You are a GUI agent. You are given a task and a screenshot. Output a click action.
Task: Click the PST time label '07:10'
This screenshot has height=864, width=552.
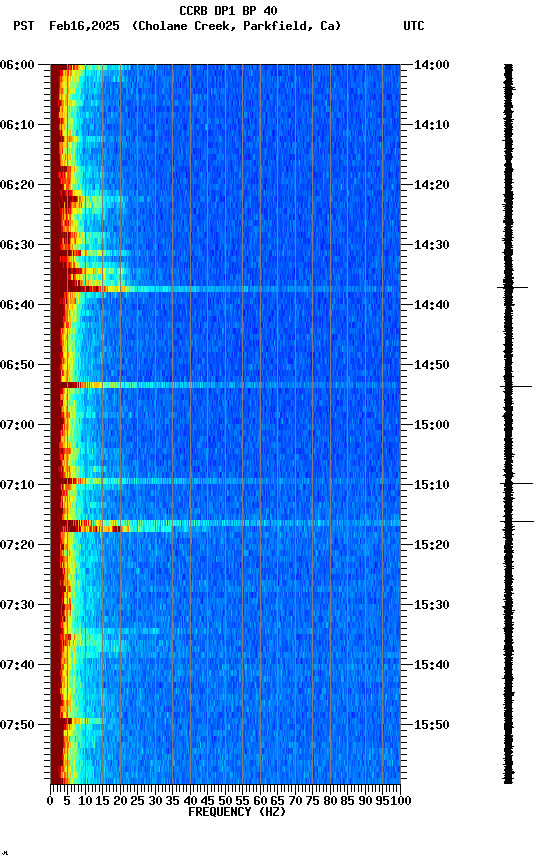[17, 485]
